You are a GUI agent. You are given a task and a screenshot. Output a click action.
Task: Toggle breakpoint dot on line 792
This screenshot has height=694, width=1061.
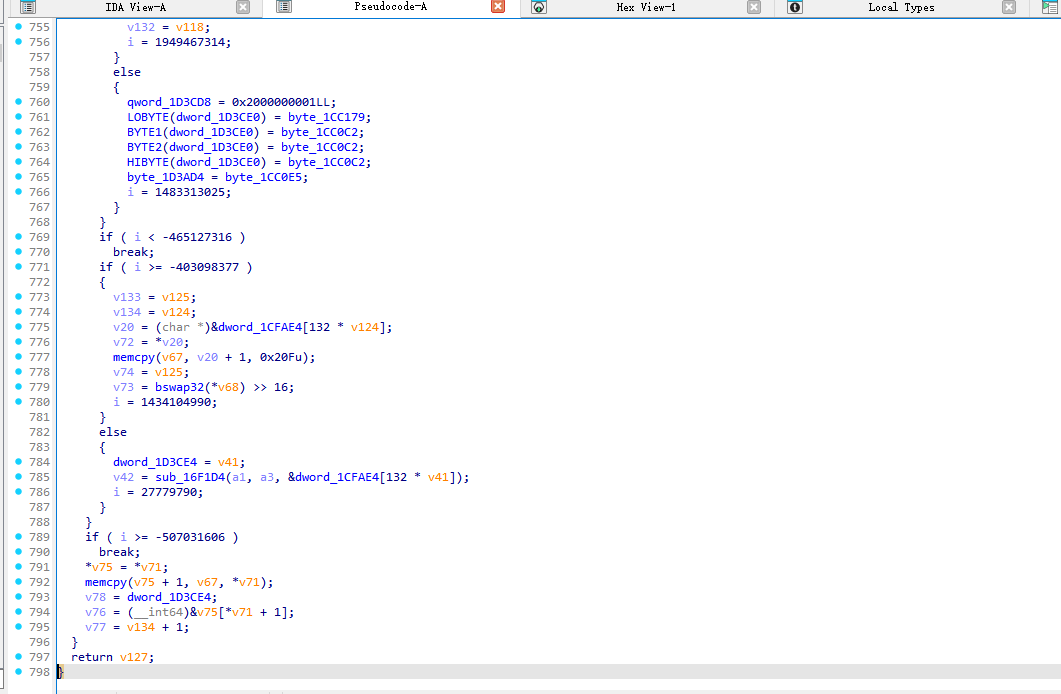tap(18, 582)
